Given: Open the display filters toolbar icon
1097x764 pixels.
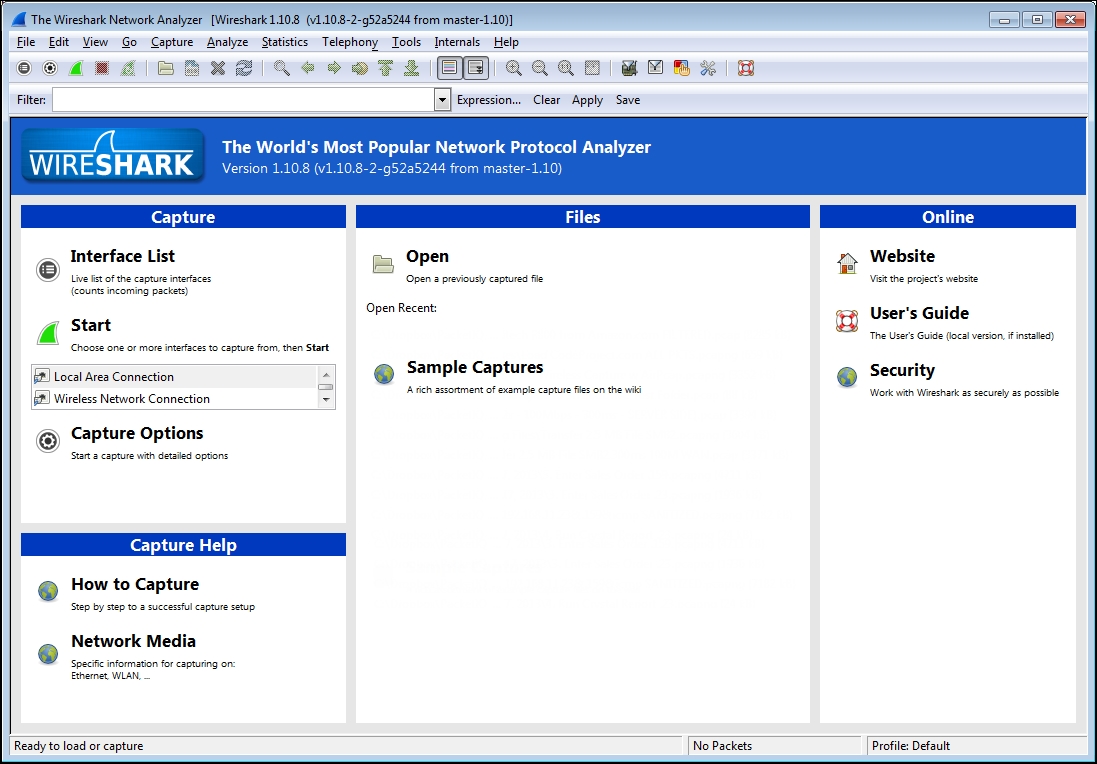Looking at the screenshot, I should [656, 68].
